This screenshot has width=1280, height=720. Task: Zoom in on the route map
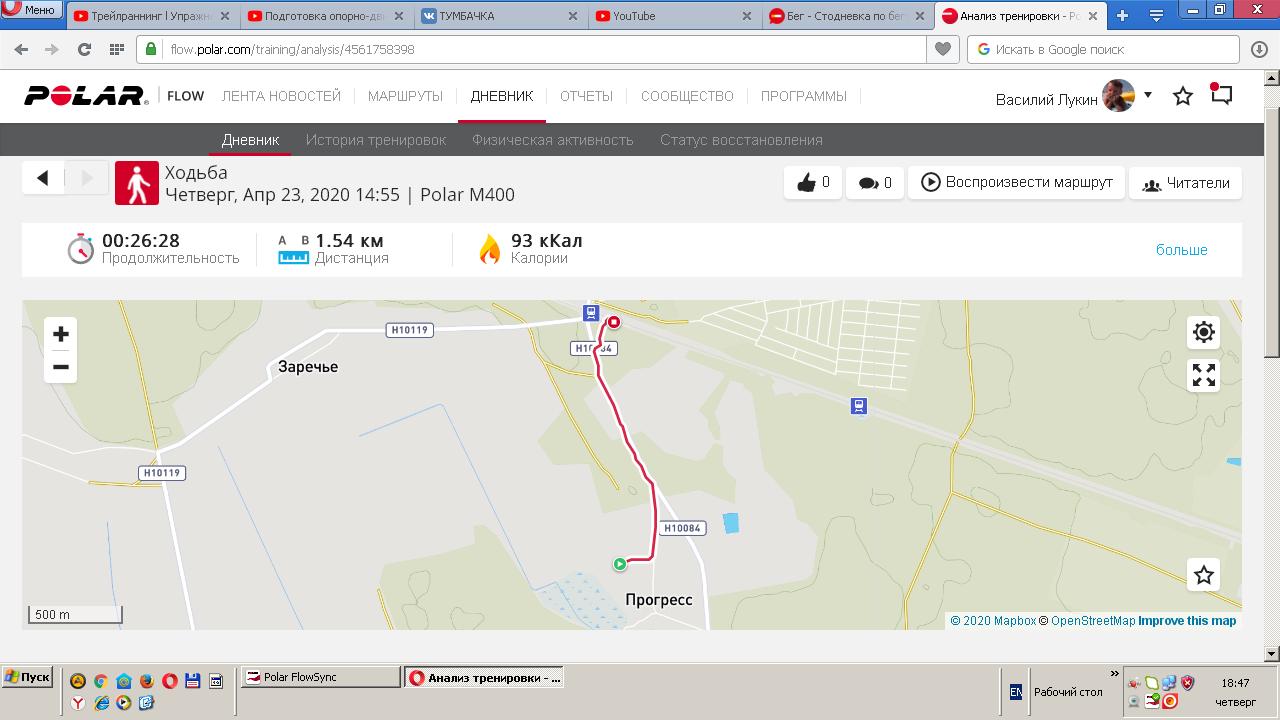[x=60, y=334]
